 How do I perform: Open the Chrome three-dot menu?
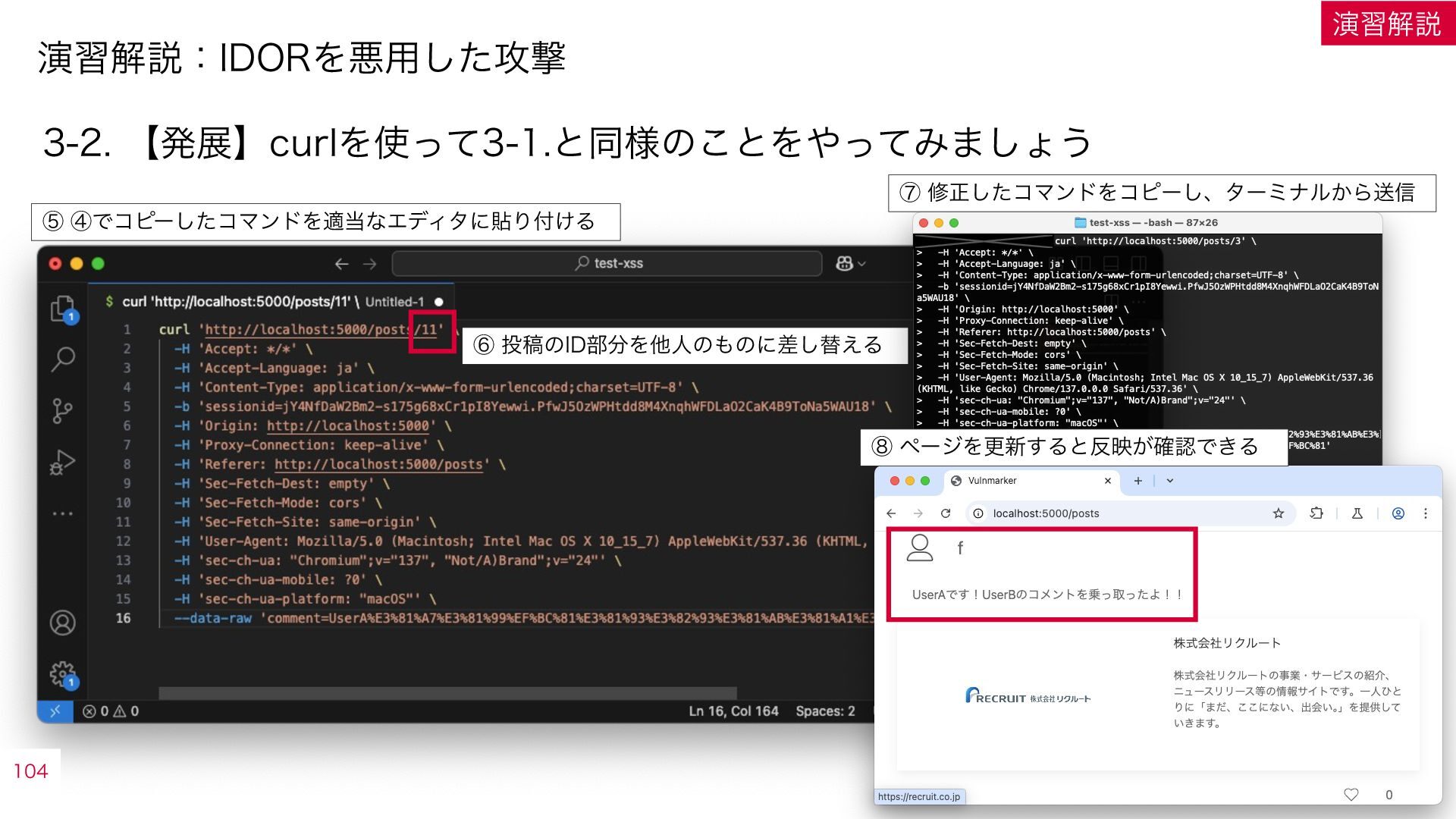coord(1426,513)
